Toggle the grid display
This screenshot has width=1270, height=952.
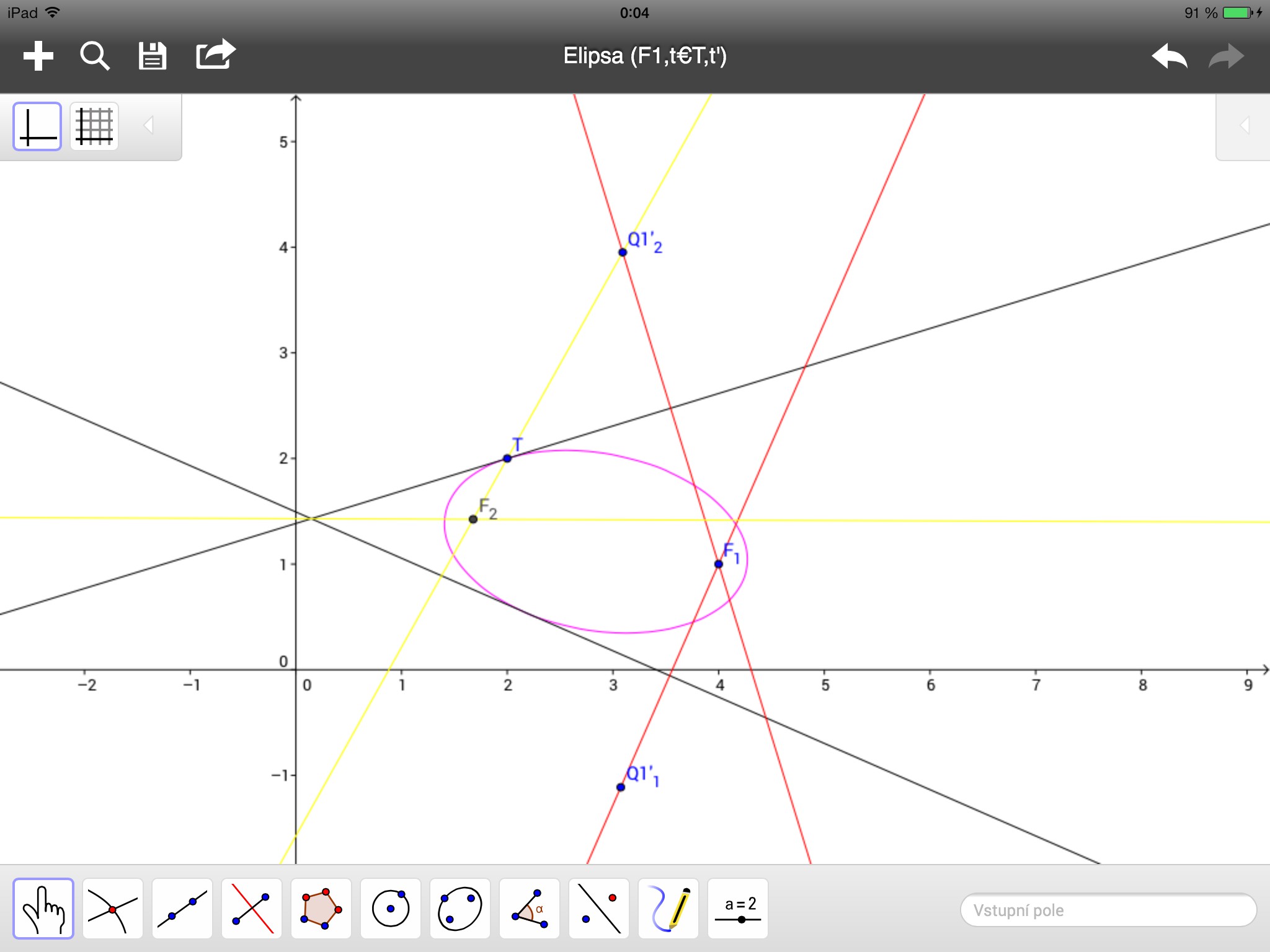[94, 126]
